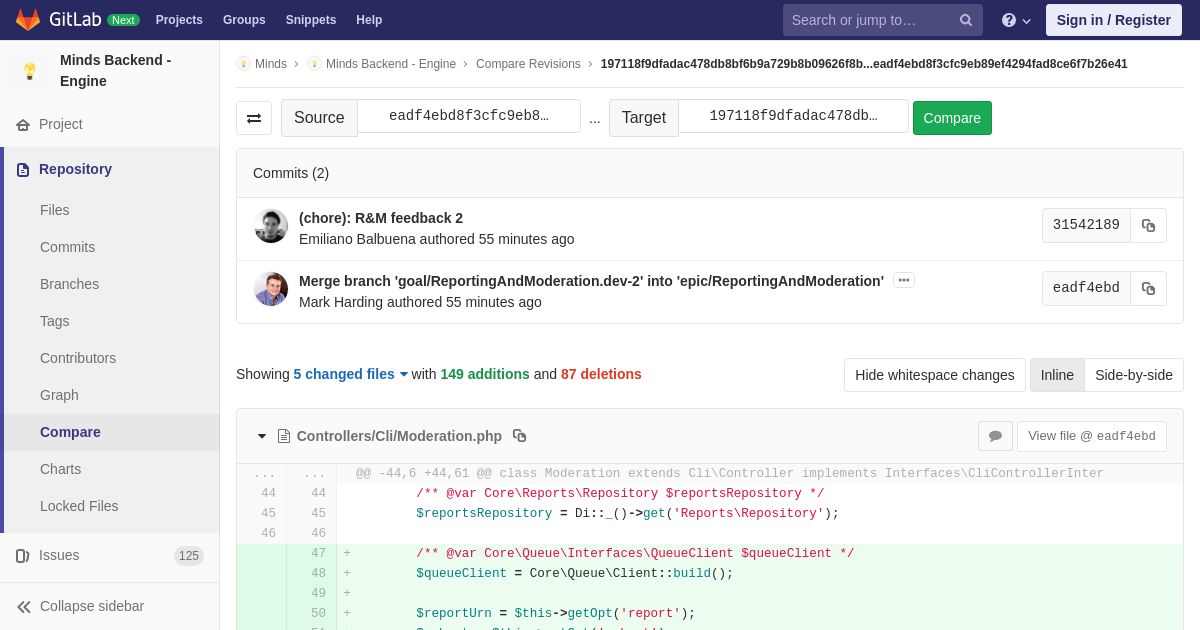The width and height of the screenshot is (1200, 630).
Task: Open the Projects menu
Action: point(179,20)
